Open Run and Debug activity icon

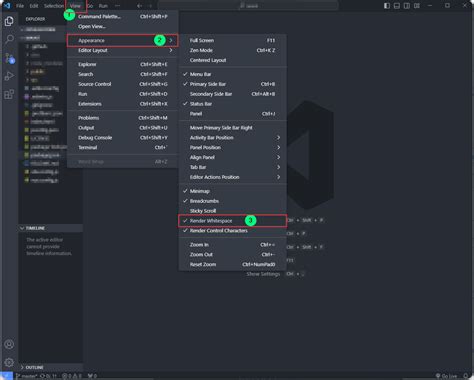tap(9, 76)
